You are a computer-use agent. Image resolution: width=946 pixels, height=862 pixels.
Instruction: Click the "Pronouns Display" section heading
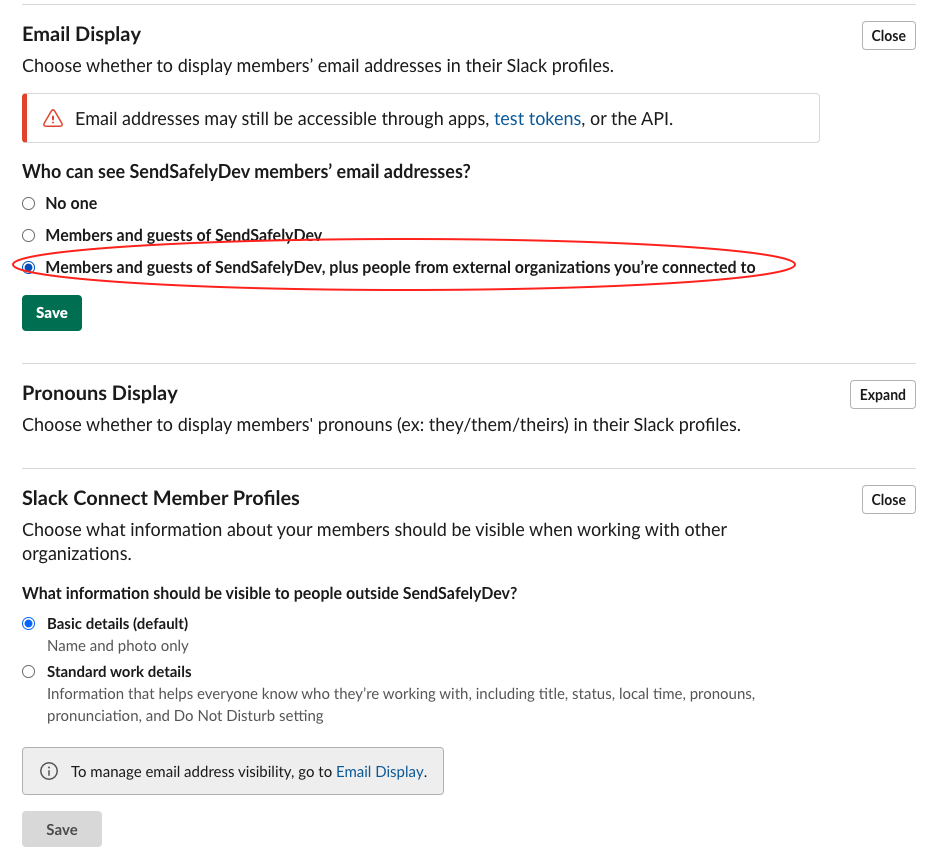[x=100, y=394]
